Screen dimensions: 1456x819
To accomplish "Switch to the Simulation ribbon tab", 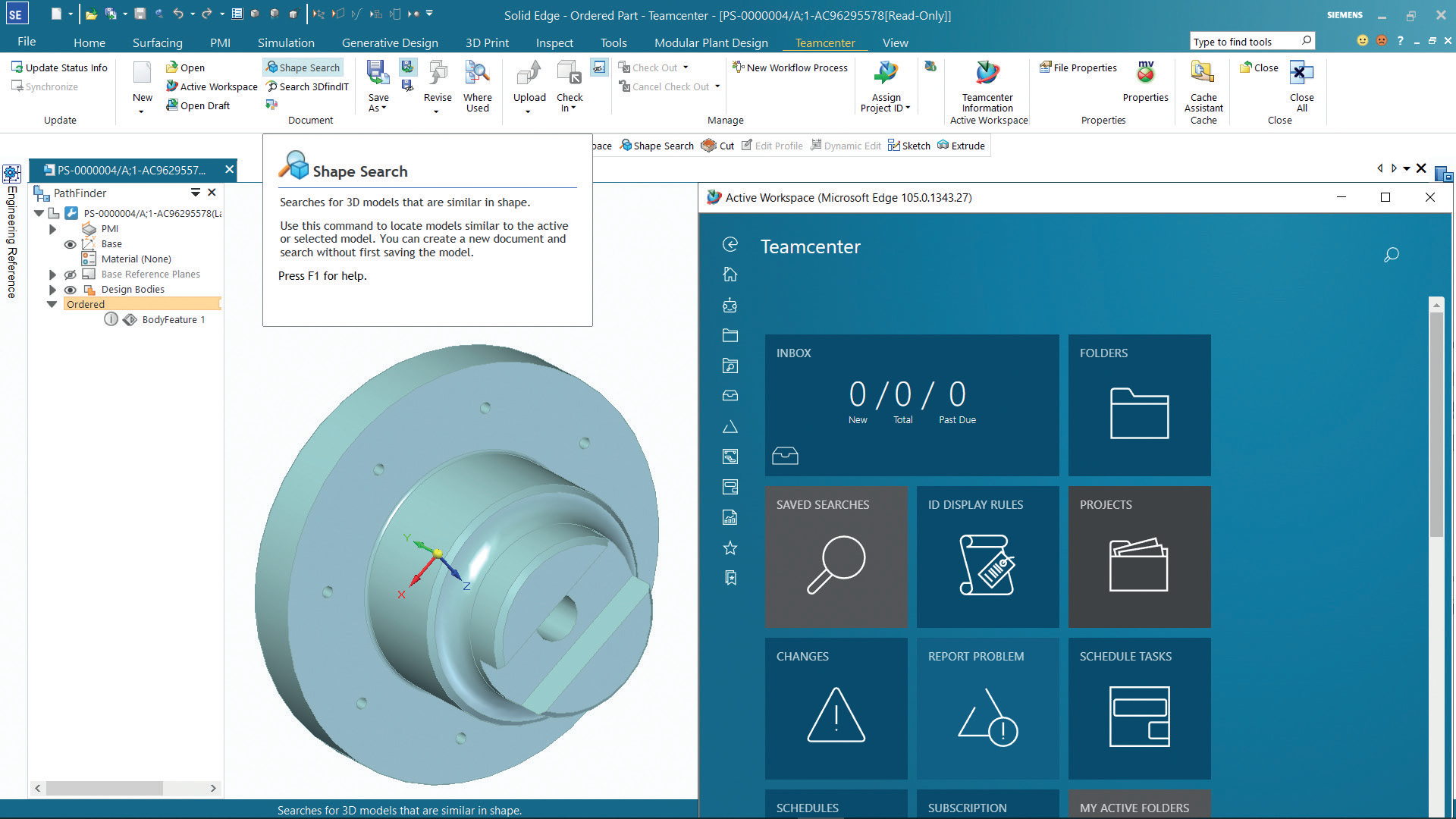I will (x=286, y=42).
